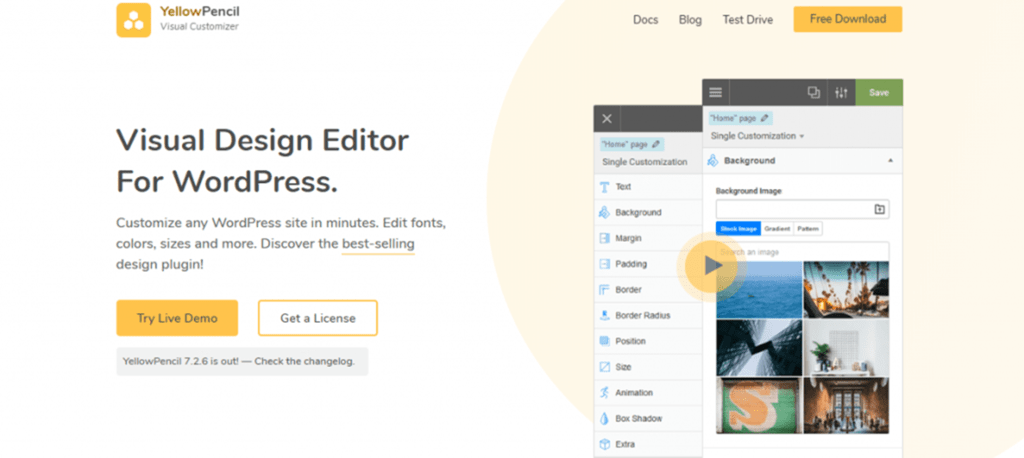Select the Extra cube icon

(x=604, y=444)
